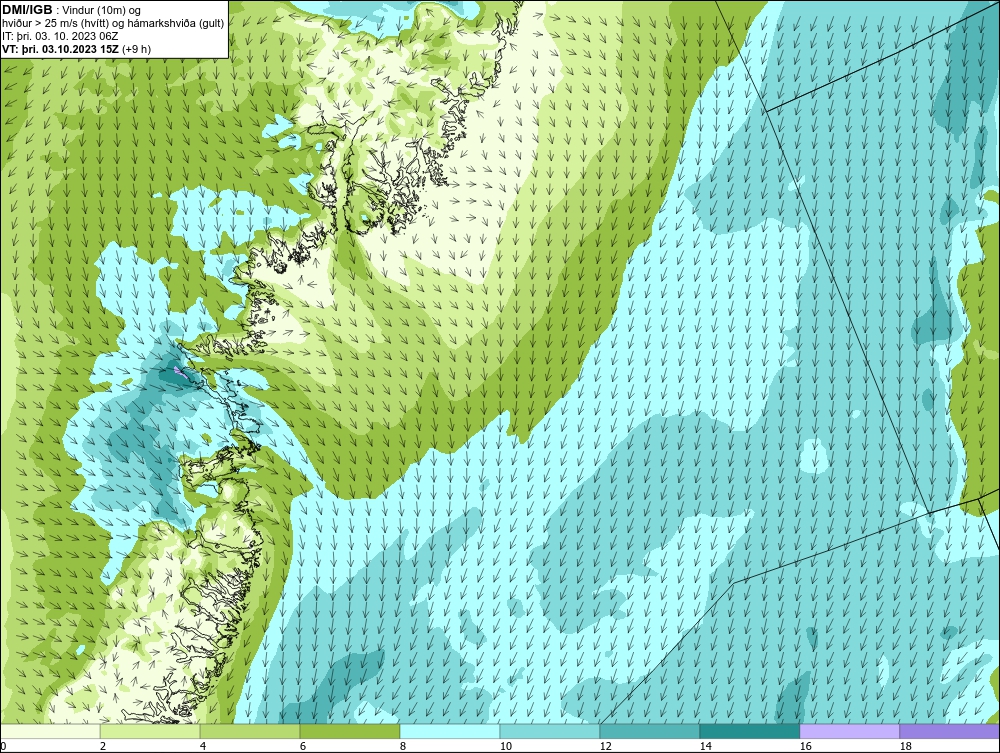
Task: Click the legend label 10
Action: [506, 746]
